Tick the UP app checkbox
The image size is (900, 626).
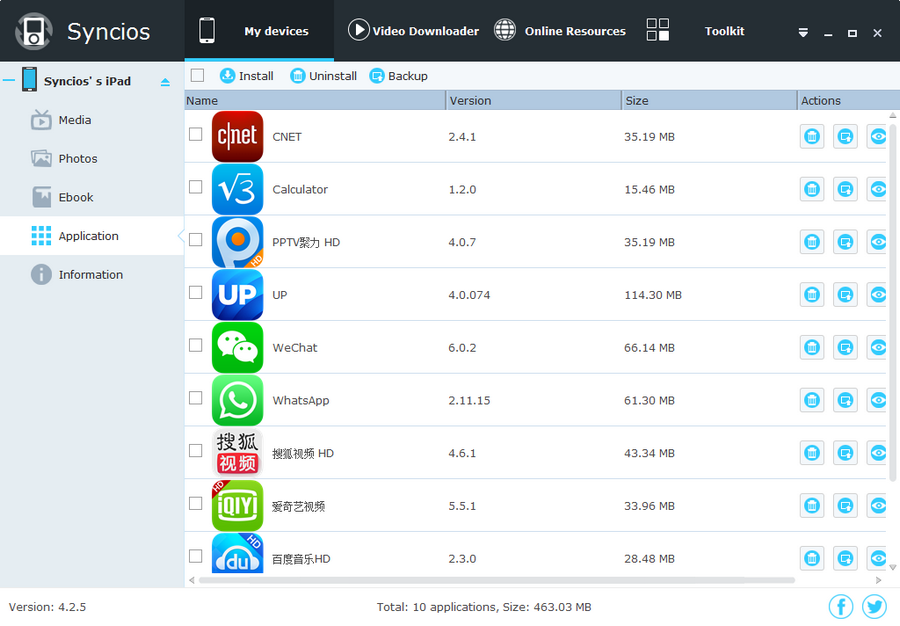[196, 293]
